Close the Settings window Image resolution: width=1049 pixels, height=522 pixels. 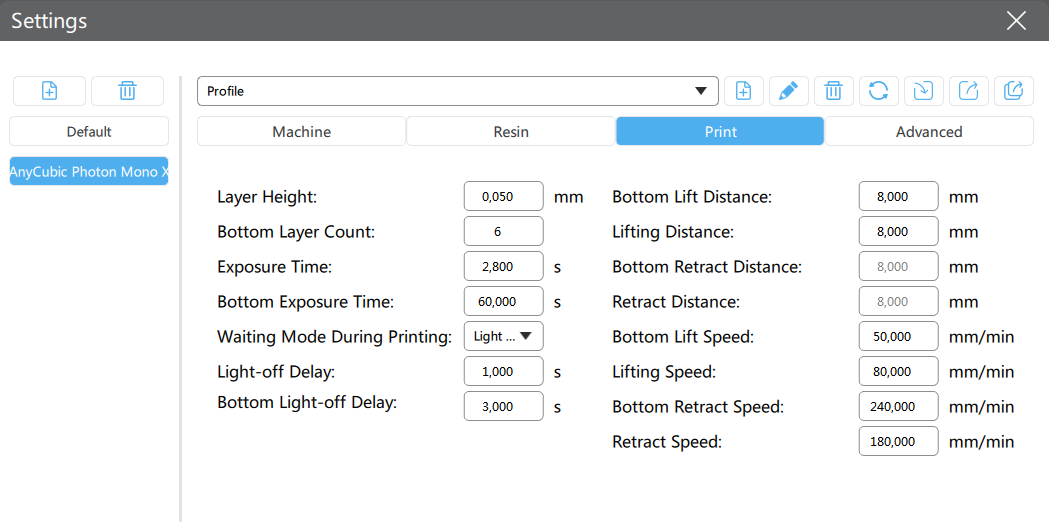coord(1016,21)
